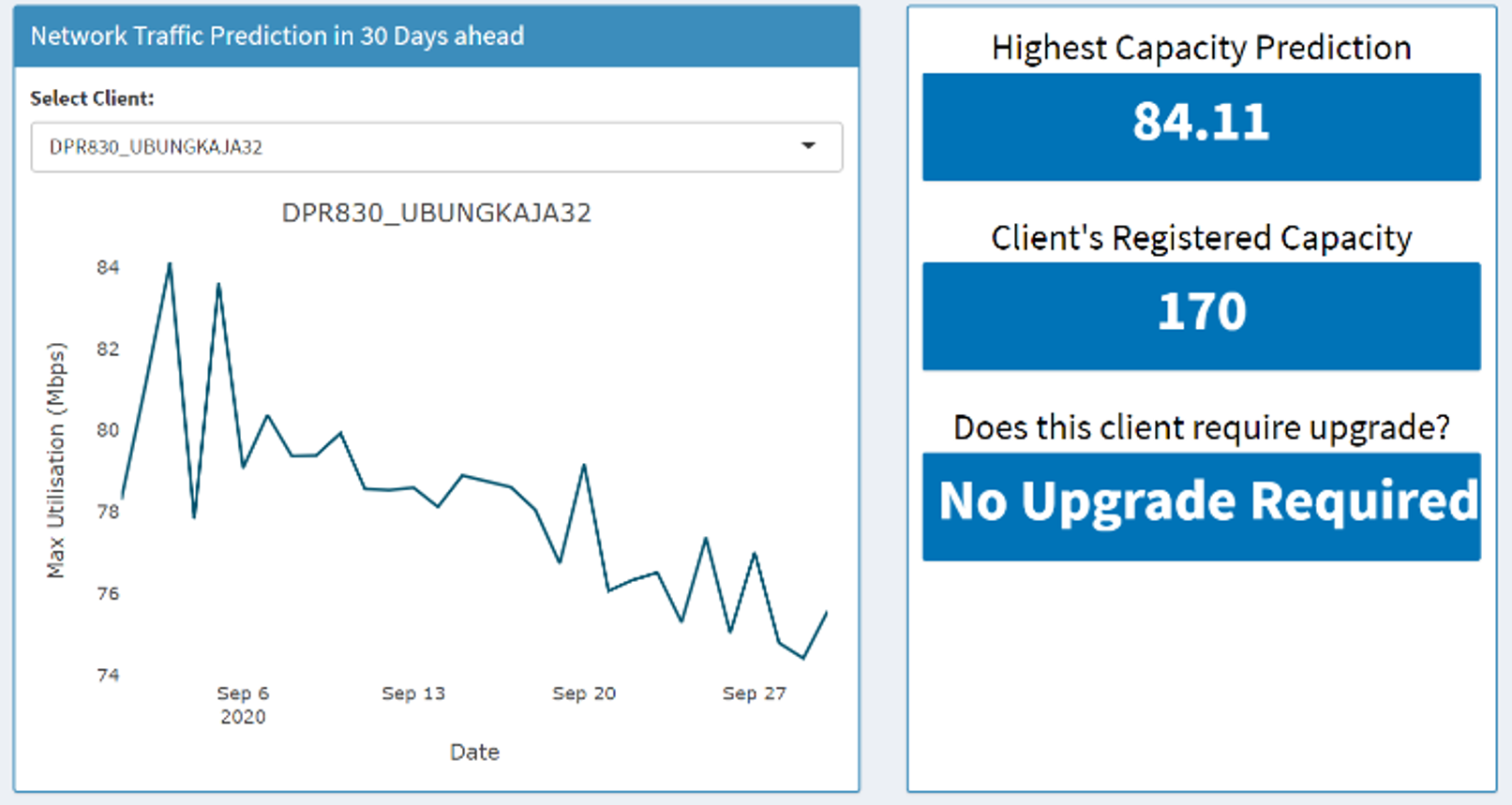Click the Client's Registered Capacity heading
The image size is (1512, 805).
click(x=1202, y=238)
